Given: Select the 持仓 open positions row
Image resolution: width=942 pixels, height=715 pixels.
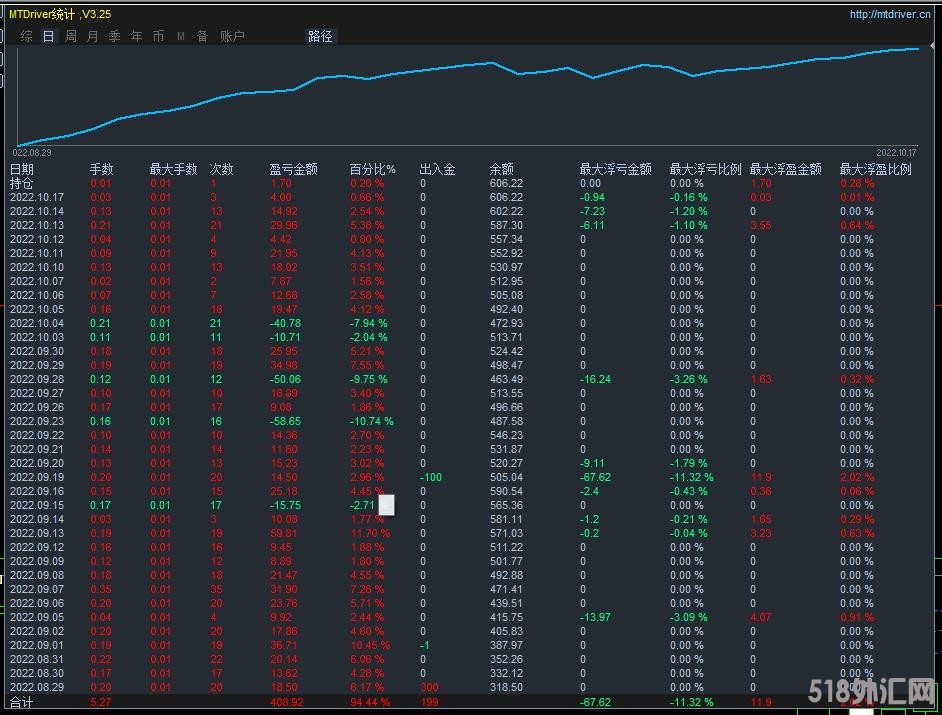Looking at the screenshot, I should coord(22,183).
